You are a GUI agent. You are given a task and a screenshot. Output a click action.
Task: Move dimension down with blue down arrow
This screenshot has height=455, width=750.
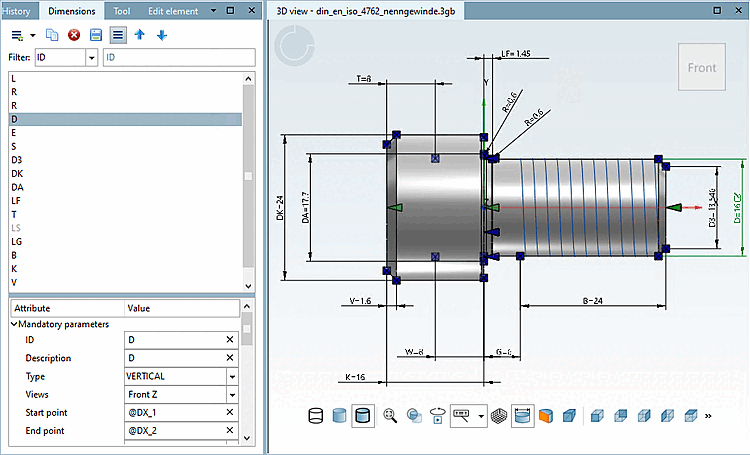coord(161,35)
